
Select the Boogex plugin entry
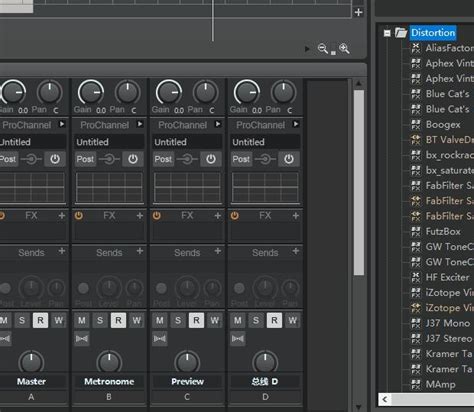pyautogui.click(x=443, y=124)
